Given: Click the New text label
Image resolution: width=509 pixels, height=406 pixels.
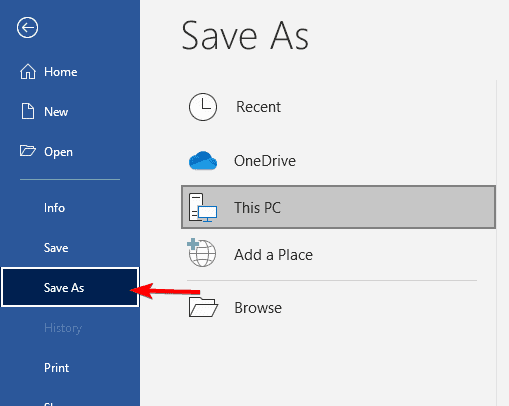Looking at the screenshot, I should pyautogui.click(x=56, y=112).
